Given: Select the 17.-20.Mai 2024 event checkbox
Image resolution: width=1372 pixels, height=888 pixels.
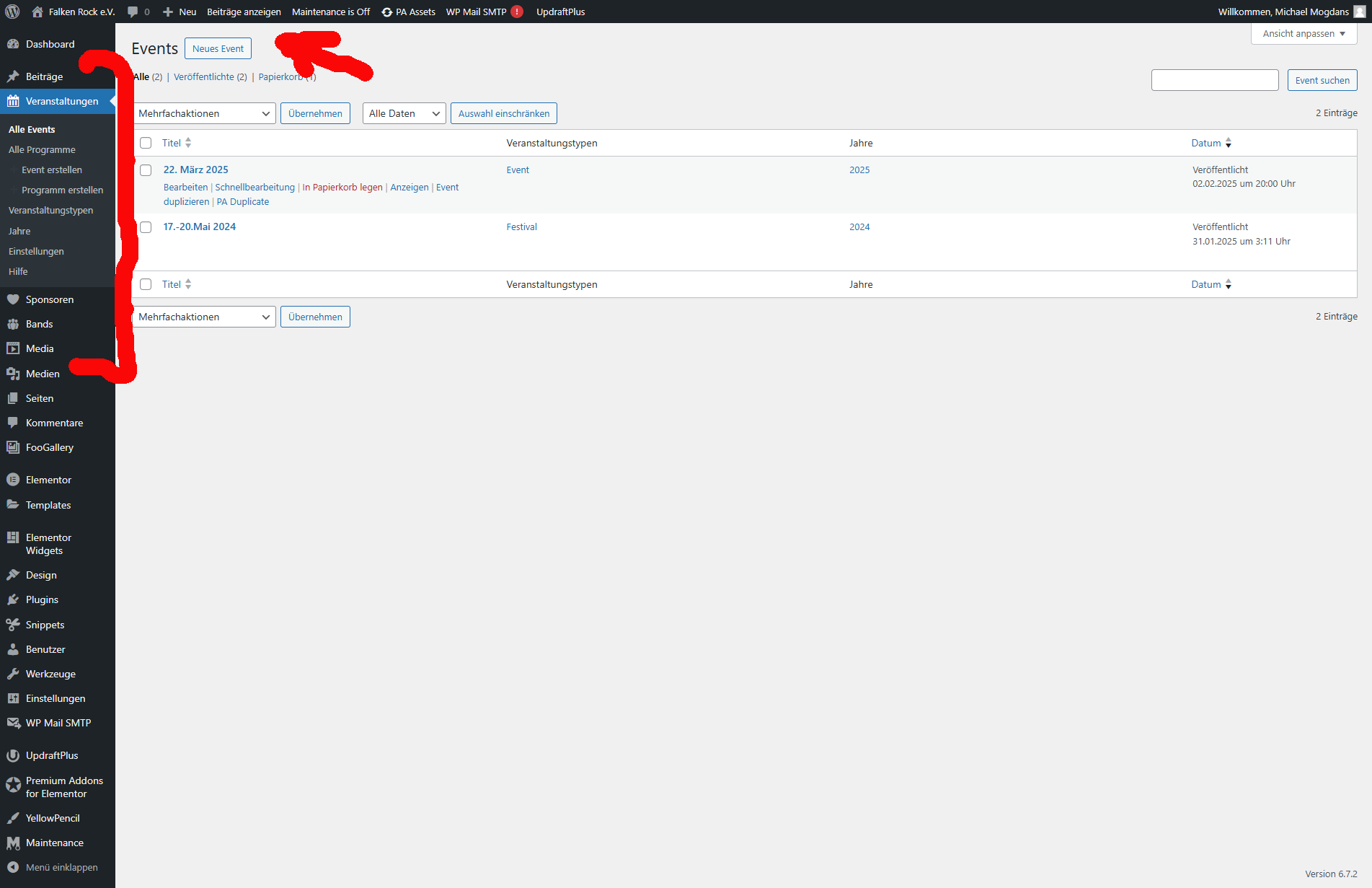Looking at the screenshot, I should (146, 227).
